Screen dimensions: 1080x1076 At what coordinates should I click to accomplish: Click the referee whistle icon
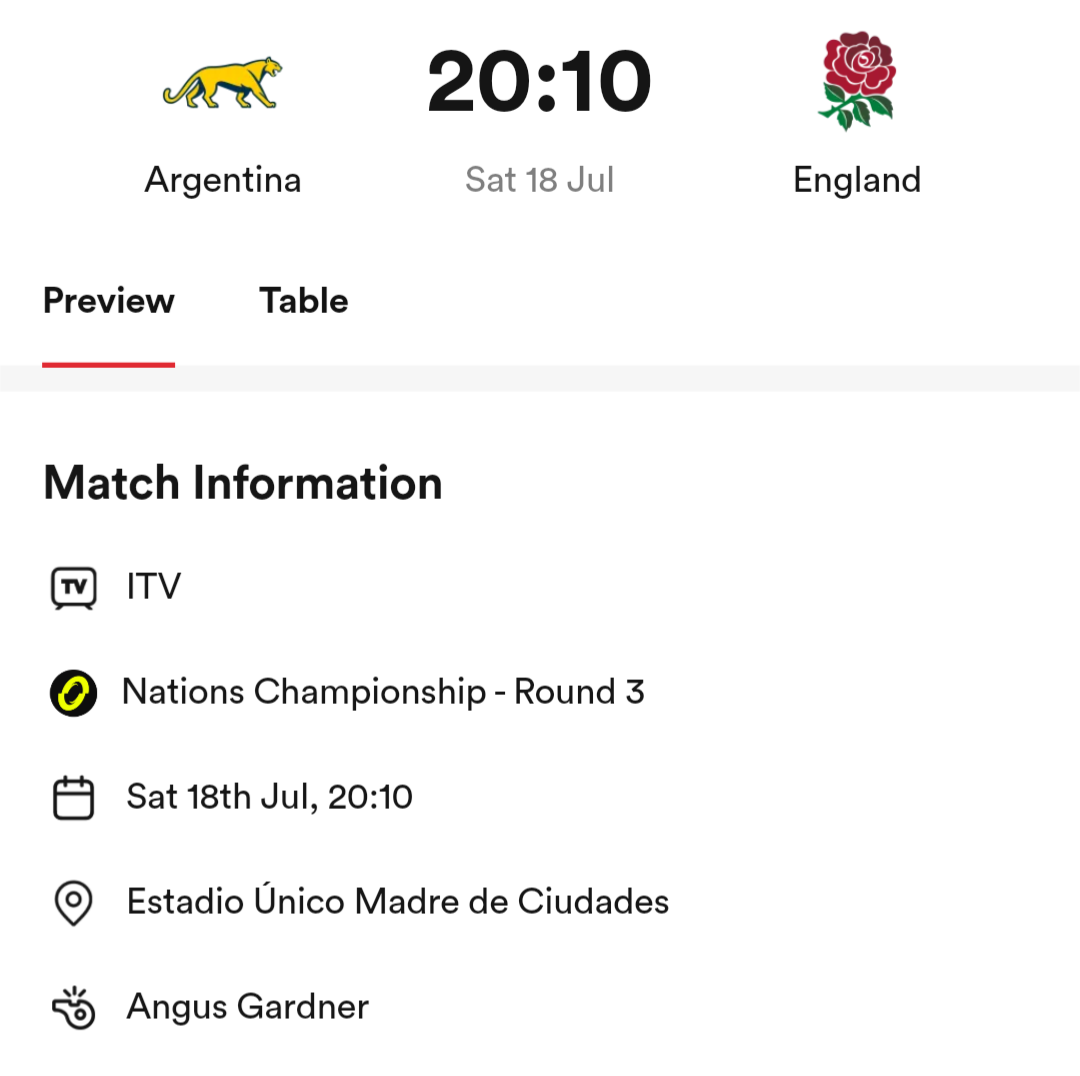[x=74, y=1008]
